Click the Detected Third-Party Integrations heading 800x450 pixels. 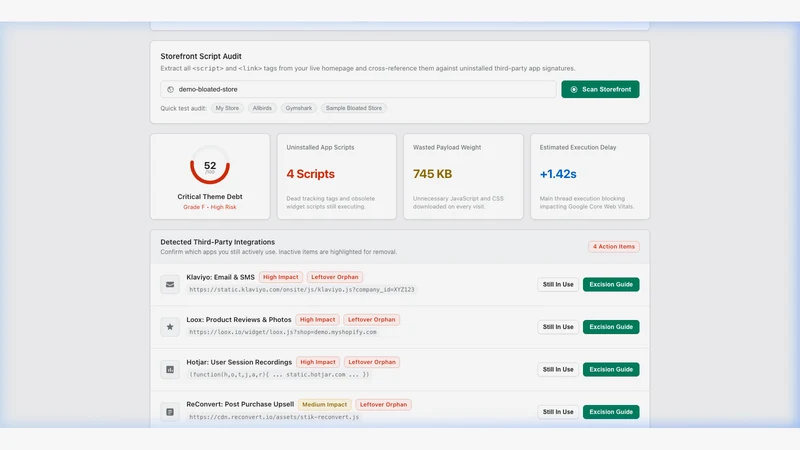pos(218,242)
